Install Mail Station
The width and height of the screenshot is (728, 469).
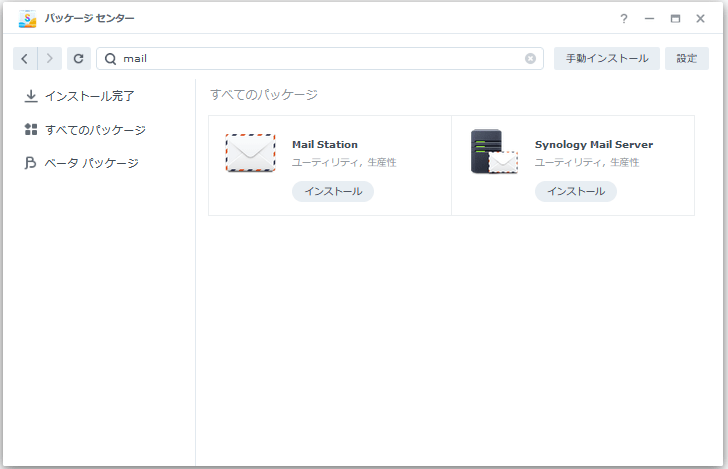(x=333, y=191)
